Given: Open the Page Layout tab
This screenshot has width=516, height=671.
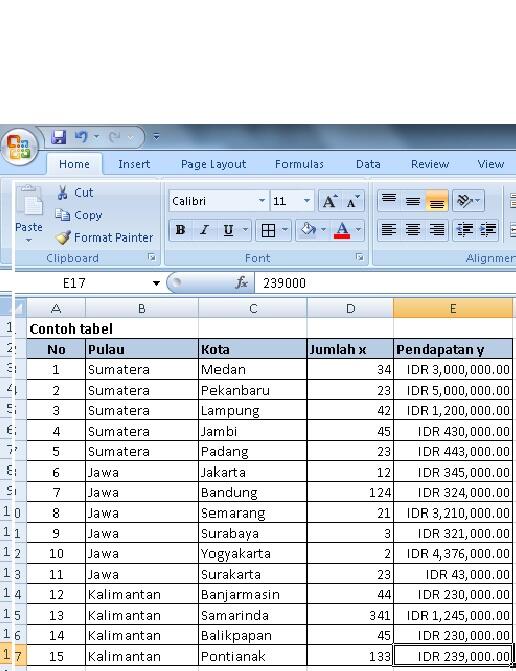Looking at the screenshot, I should [x=214, y=164].
